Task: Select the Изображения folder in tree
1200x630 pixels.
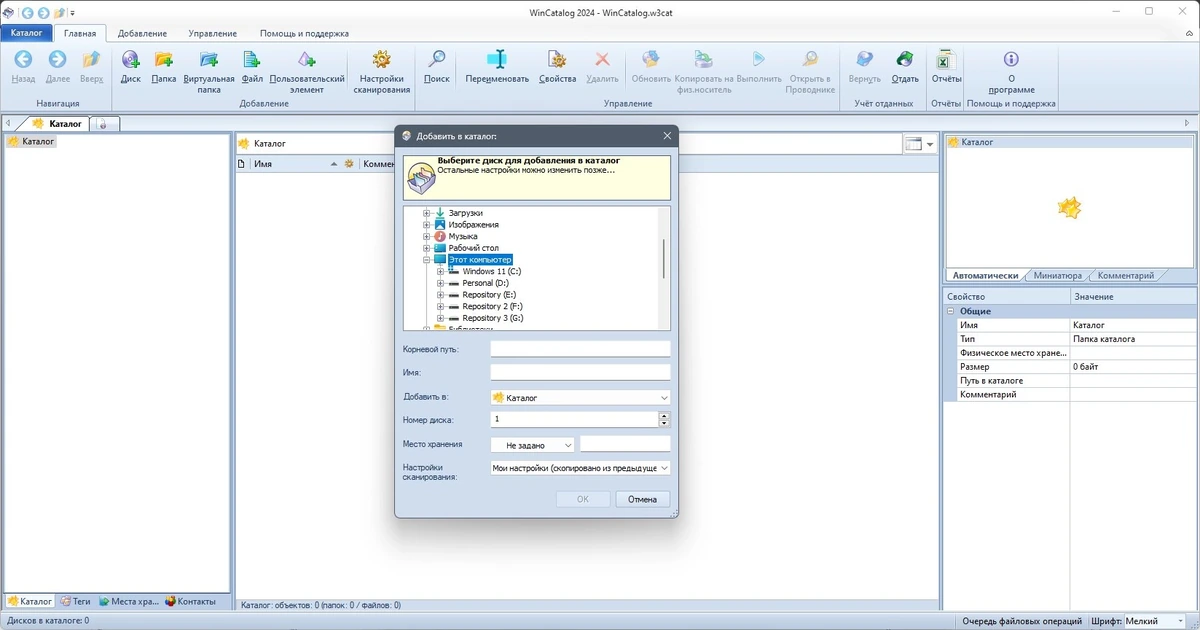Action: pyautogui.click(x=473, y=225)
